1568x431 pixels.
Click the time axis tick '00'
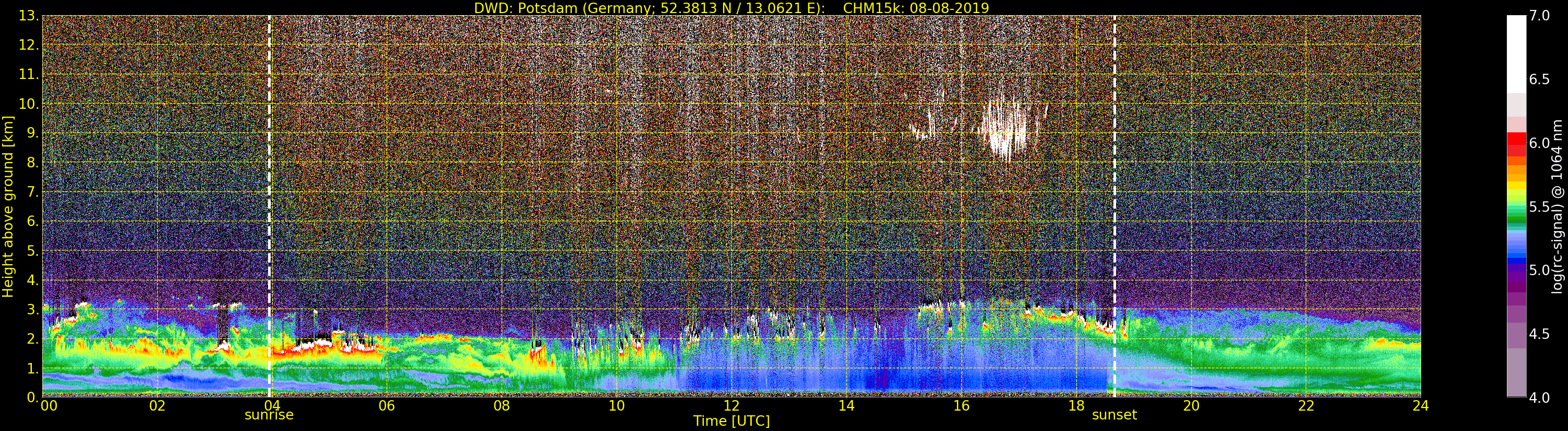49,406
